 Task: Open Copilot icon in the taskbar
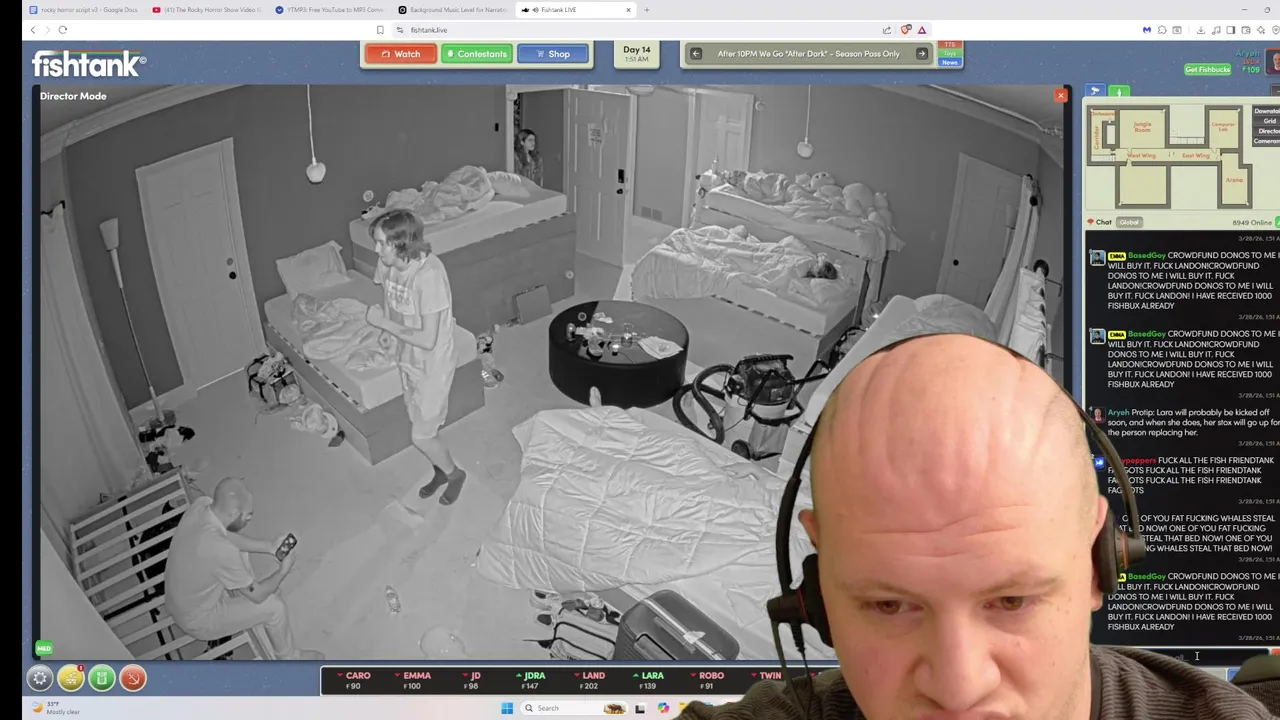663,708
